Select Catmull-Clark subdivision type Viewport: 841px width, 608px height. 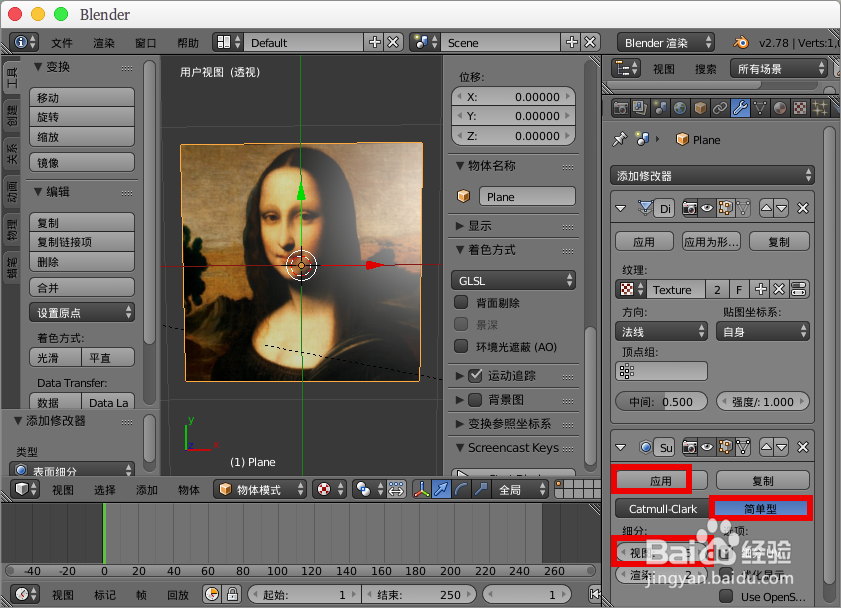click(x=662, y=509)
